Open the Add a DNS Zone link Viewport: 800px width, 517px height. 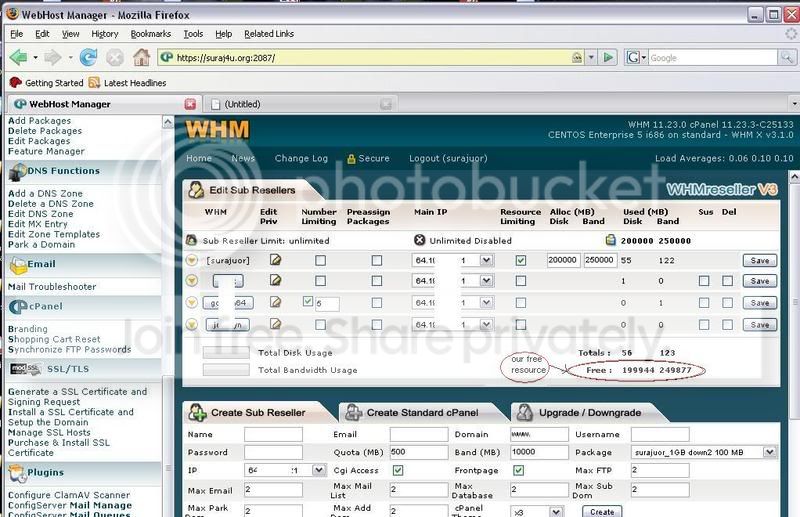45,193
